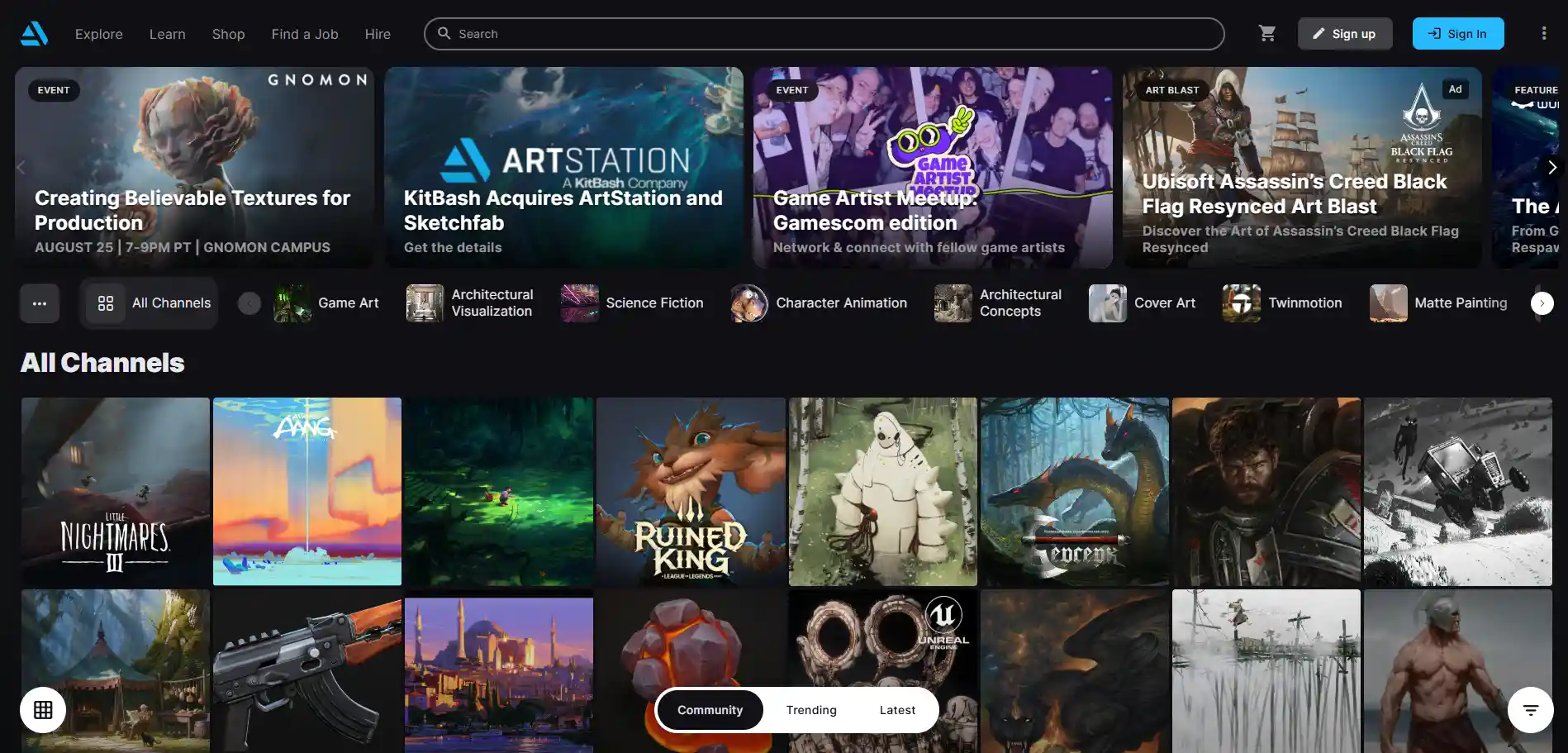
Task: Open the Cover Art channel
Action: (1143, 303)
